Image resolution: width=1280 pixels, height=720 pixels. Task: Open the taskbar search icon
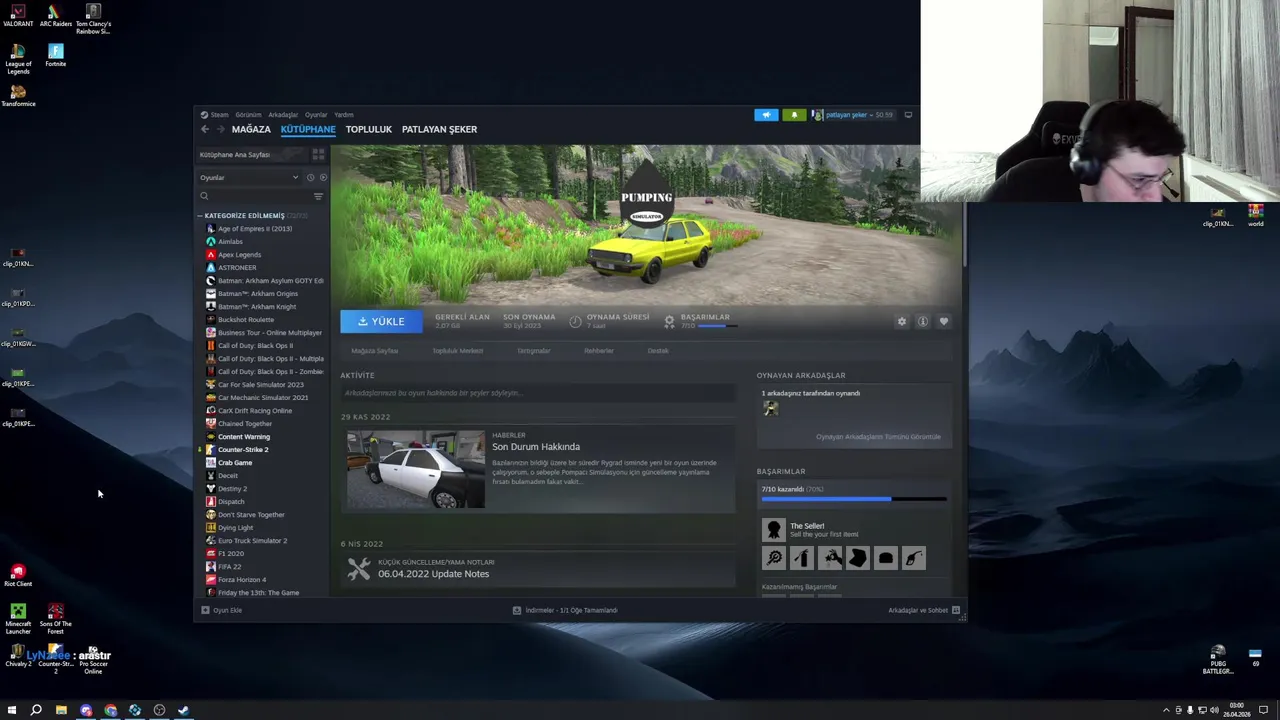point(36,710)
